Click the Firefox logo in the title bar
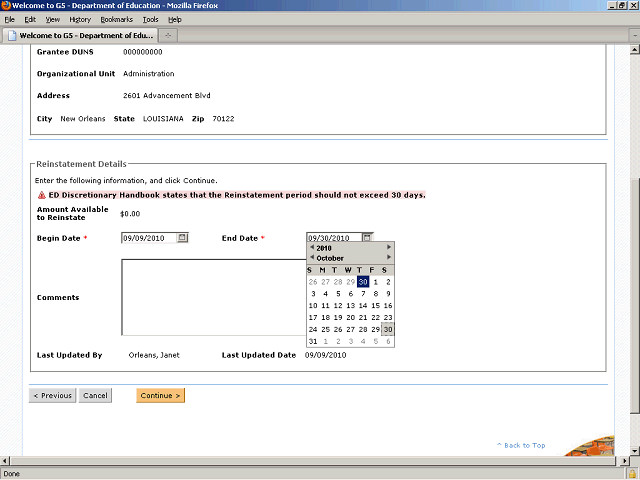 pyautogui.click(x=6, y=5)
